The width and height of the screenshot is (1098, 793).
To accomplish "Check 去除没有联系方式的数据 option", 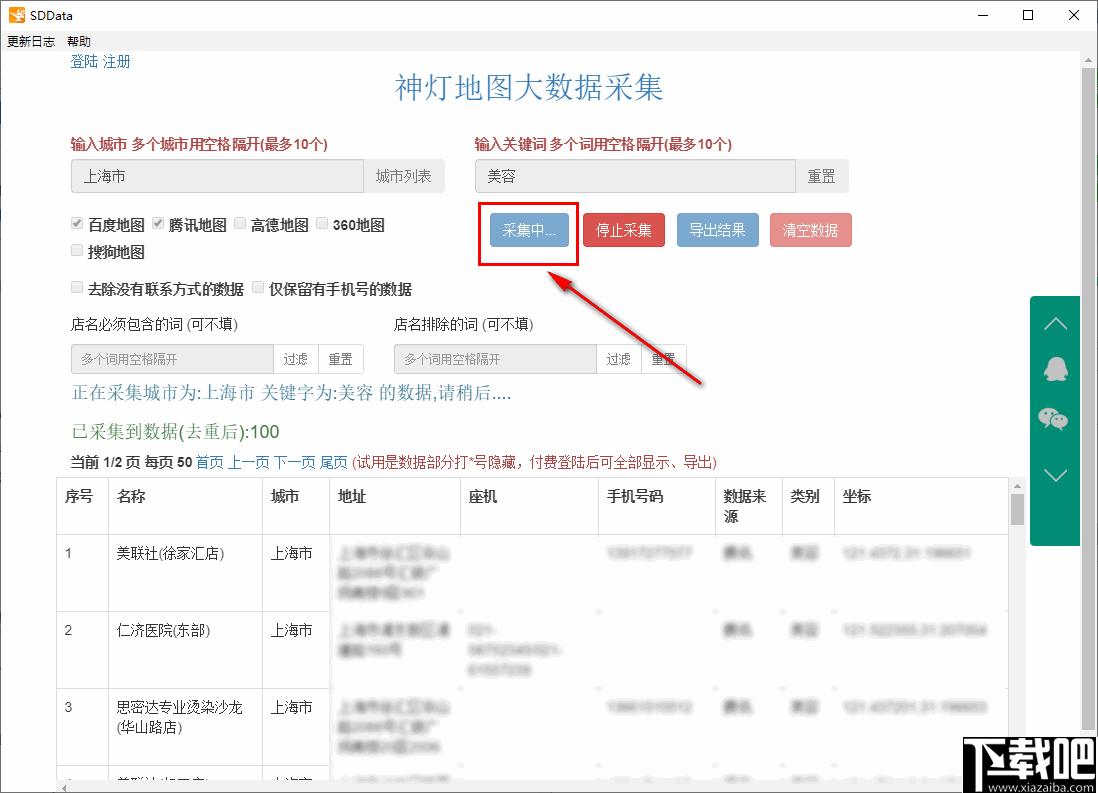I will coord(77,287).
